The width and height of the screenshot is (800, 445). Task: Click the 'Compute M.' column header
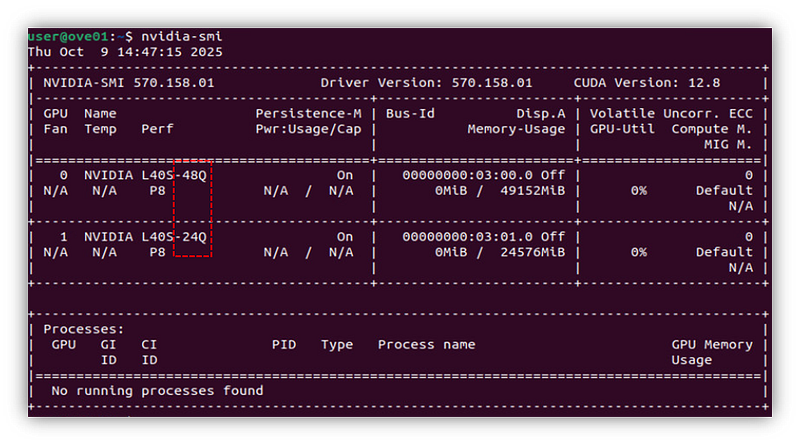(x=712, y=129)
